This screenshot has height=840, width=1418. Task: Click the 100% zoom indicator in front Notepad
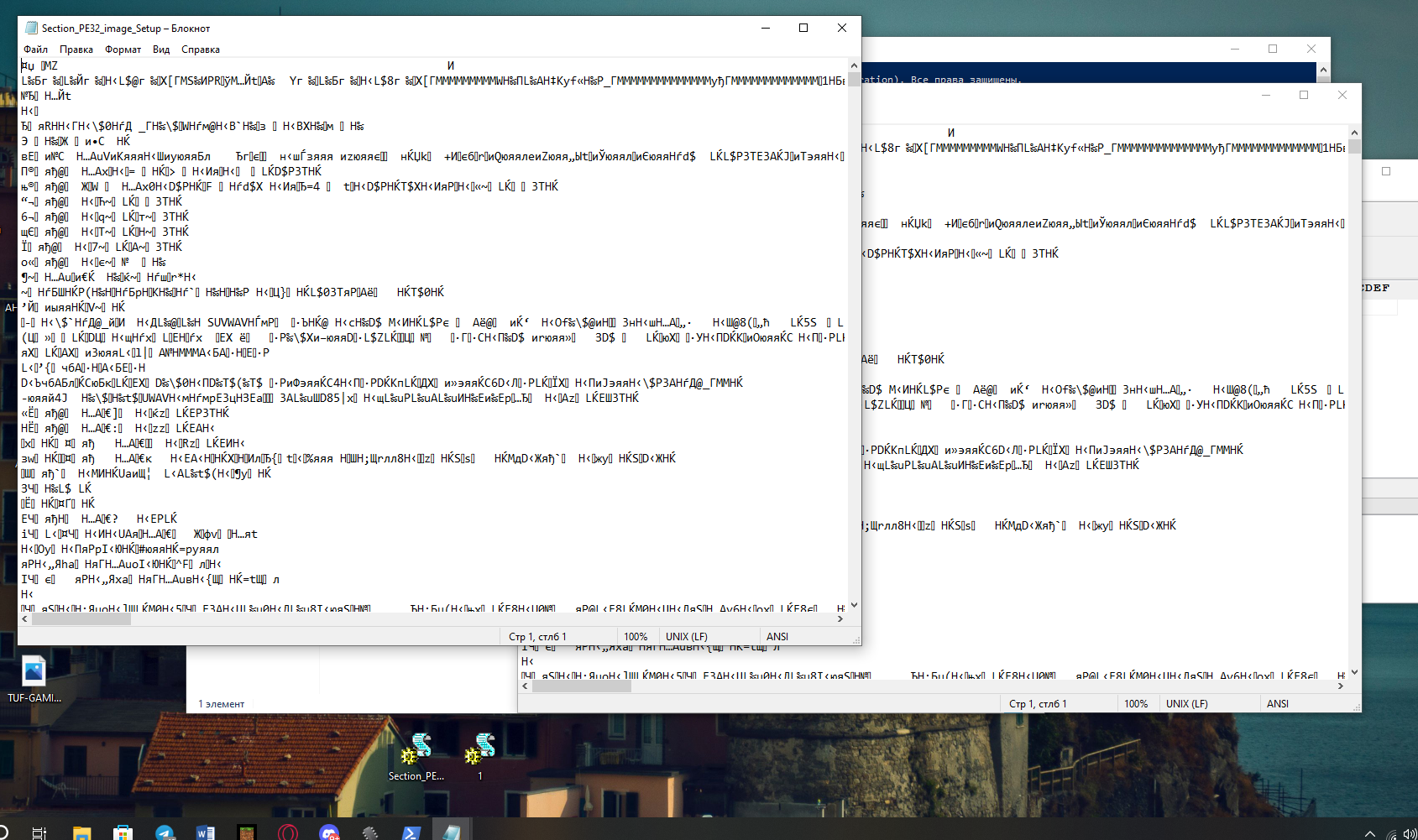(x=636, y=637)
